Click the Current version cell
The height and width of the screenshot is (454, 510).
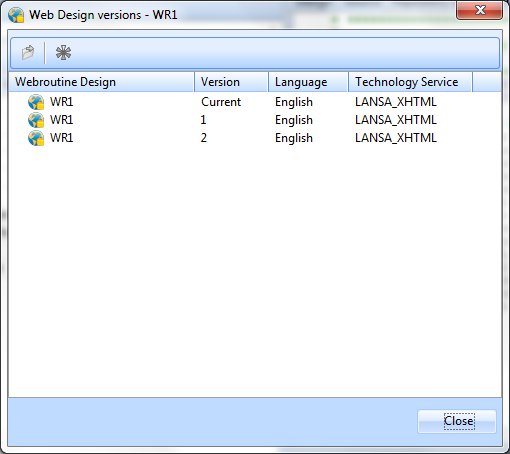221,102
